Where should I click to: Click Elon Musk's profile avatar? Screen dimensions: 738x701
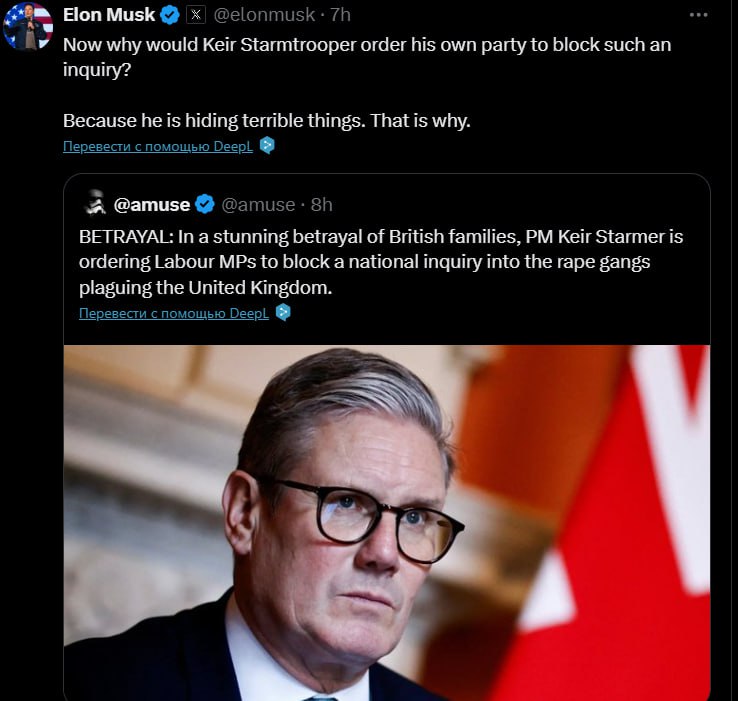pos(28,26)
